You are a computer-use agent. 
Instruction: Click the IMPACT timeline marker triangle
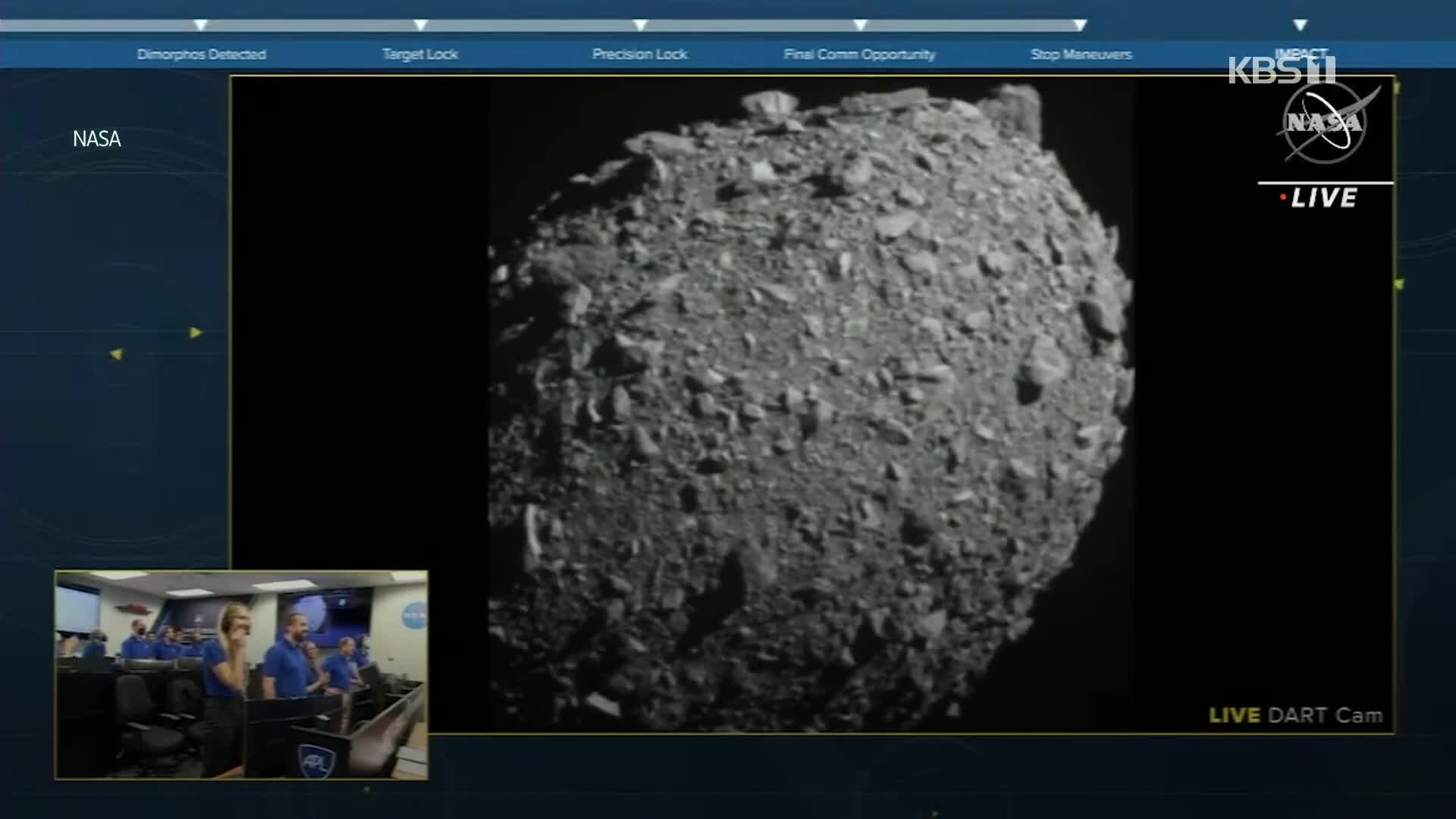1301,26
